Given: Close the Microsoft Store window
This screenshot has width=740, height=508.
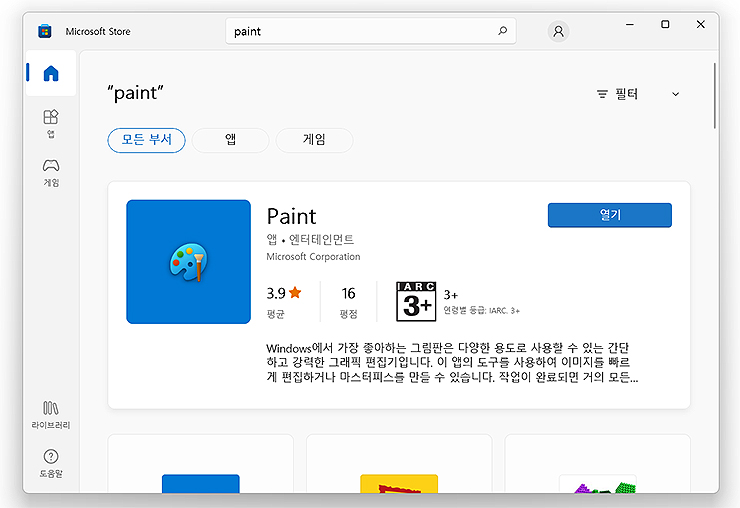Looking at the screenshot, I should (x=700, y=24).
